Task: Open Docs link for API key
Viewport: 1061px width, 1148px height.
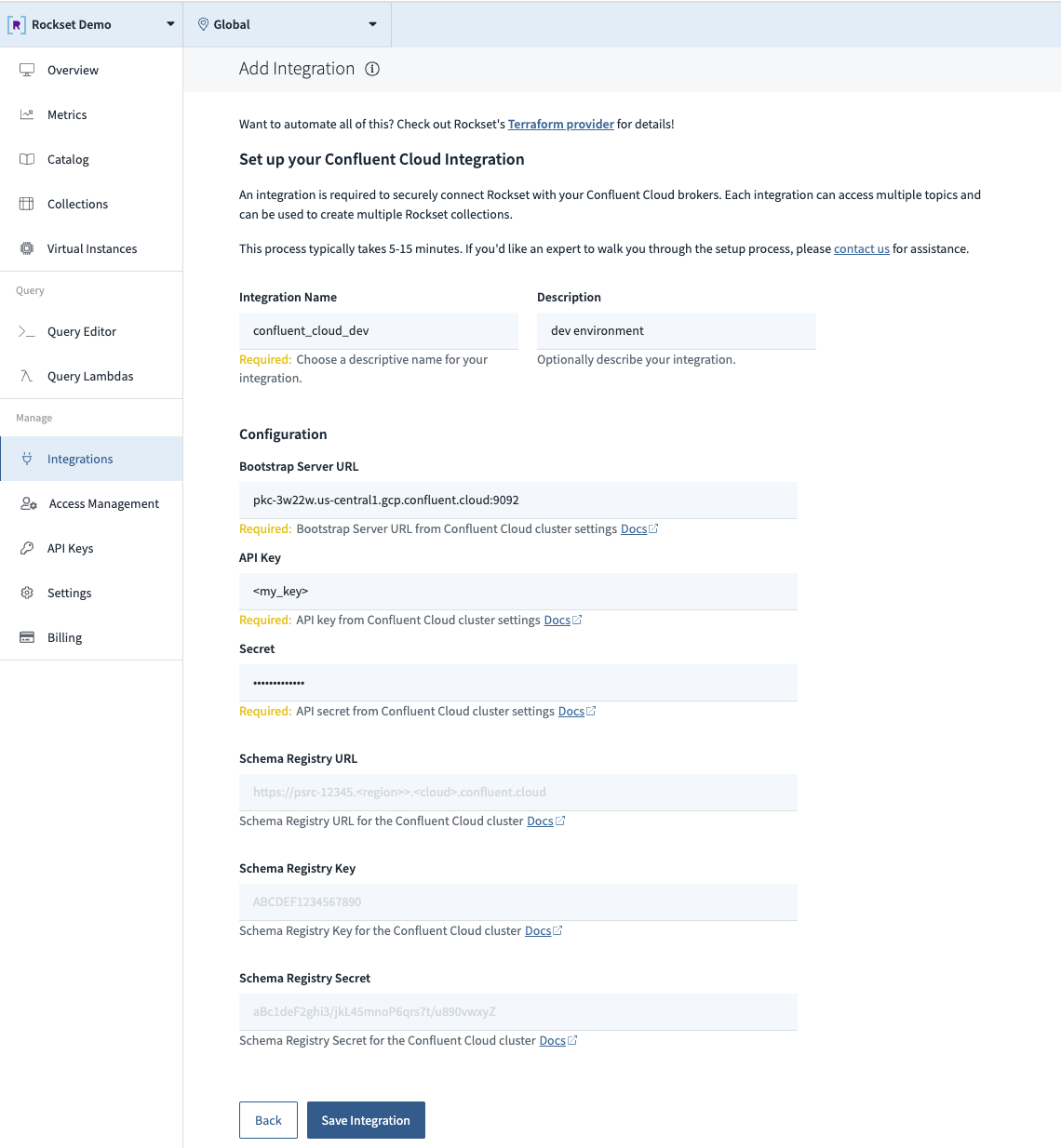Action: (x=557, y=620)
